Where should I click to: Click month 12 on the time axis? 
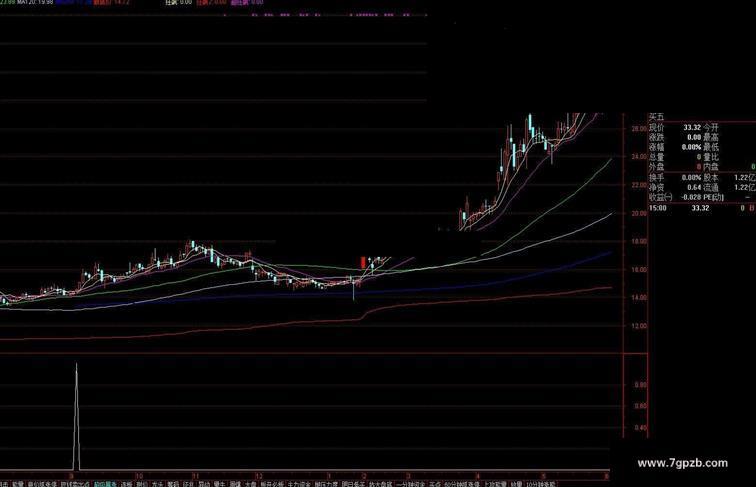point(259,475)
